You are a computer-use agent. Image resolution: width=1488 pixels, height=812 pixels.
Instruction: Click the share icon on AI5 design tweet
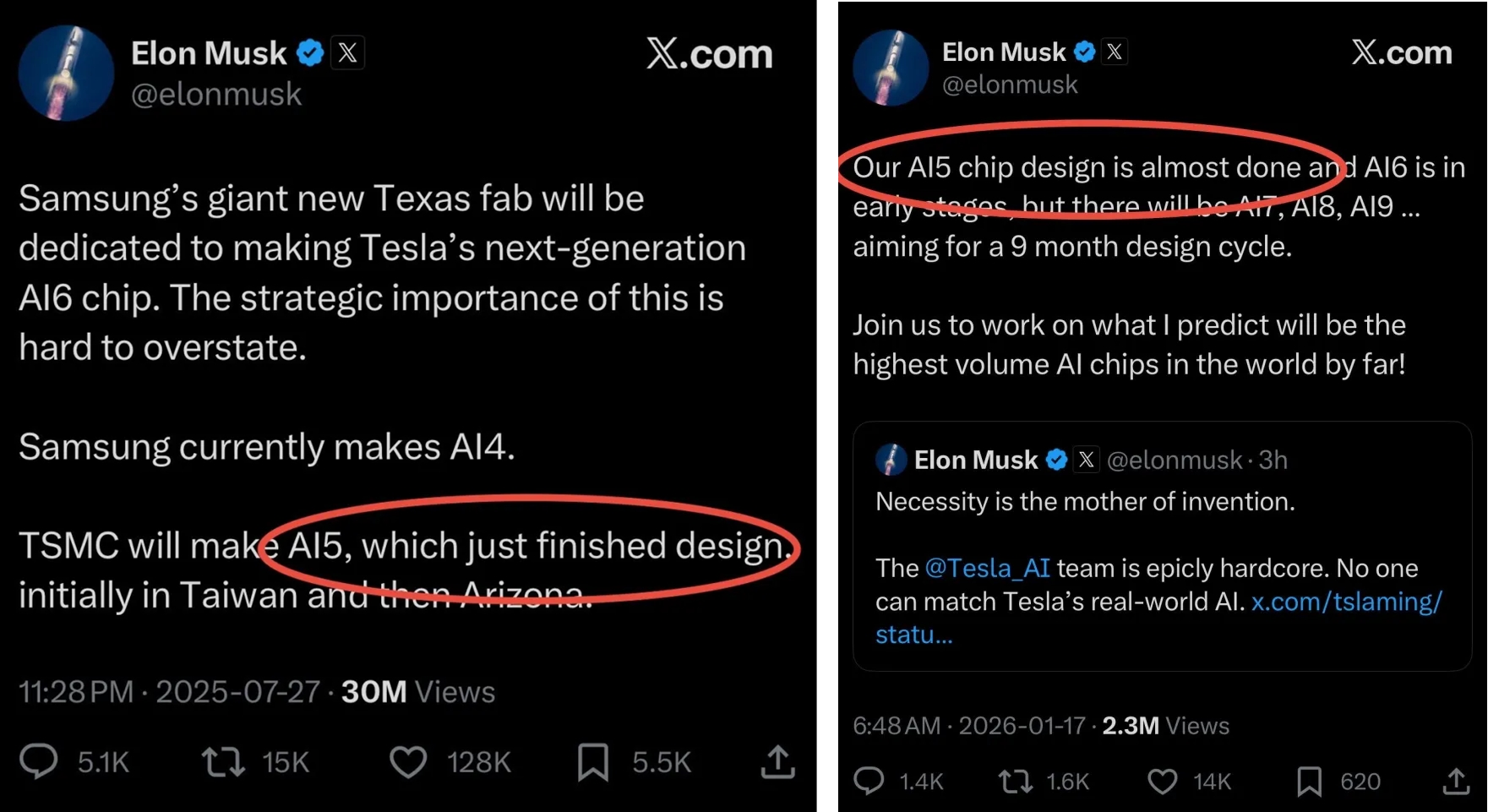click(1458, 781)
